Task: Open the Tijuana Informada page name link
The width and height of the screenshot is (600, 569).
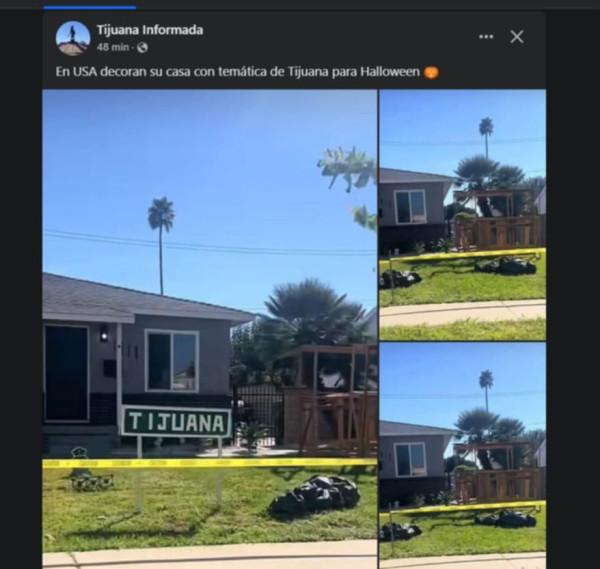Action: (150, 30)
